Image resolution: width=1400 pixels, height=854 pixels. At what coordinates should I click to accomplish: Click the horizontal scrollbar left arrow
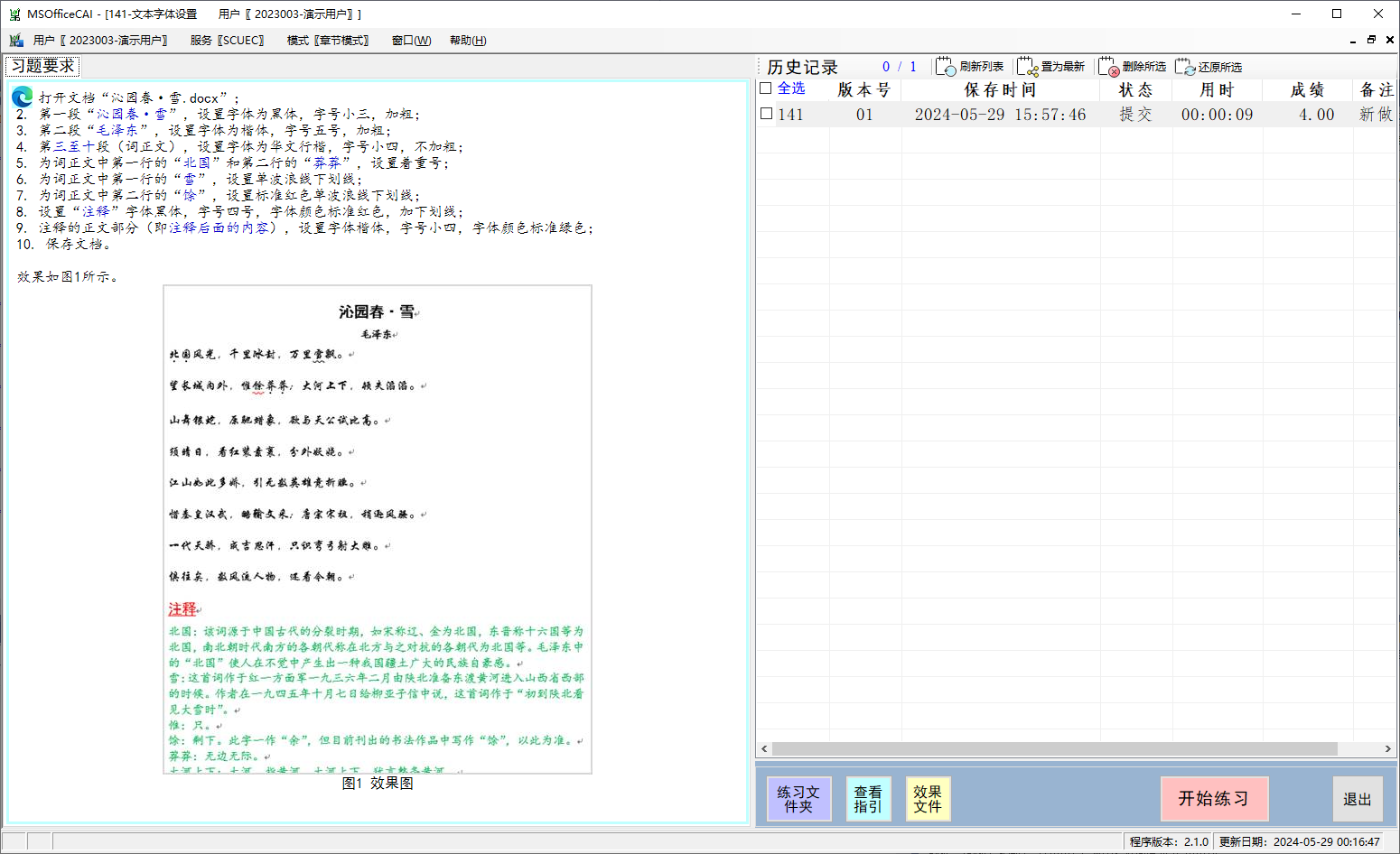click(764, 749)
